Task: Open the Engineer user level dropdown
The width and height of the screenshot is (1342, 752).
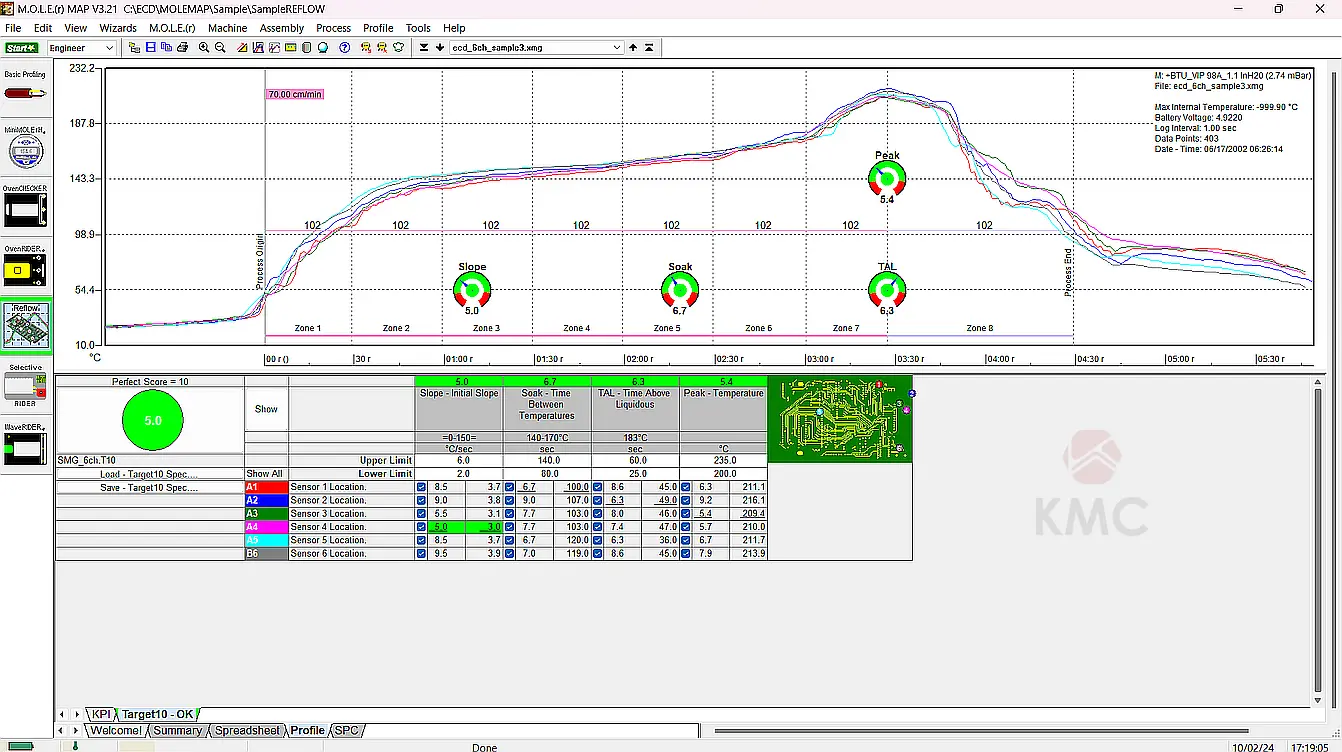Action: [x=108, y=48]
